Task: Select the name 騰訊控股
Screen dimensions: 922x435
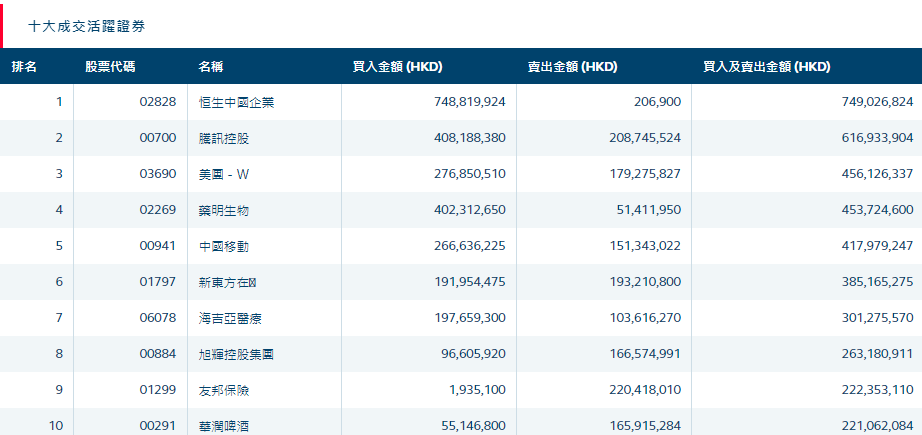Action: (x=224, y=139)
